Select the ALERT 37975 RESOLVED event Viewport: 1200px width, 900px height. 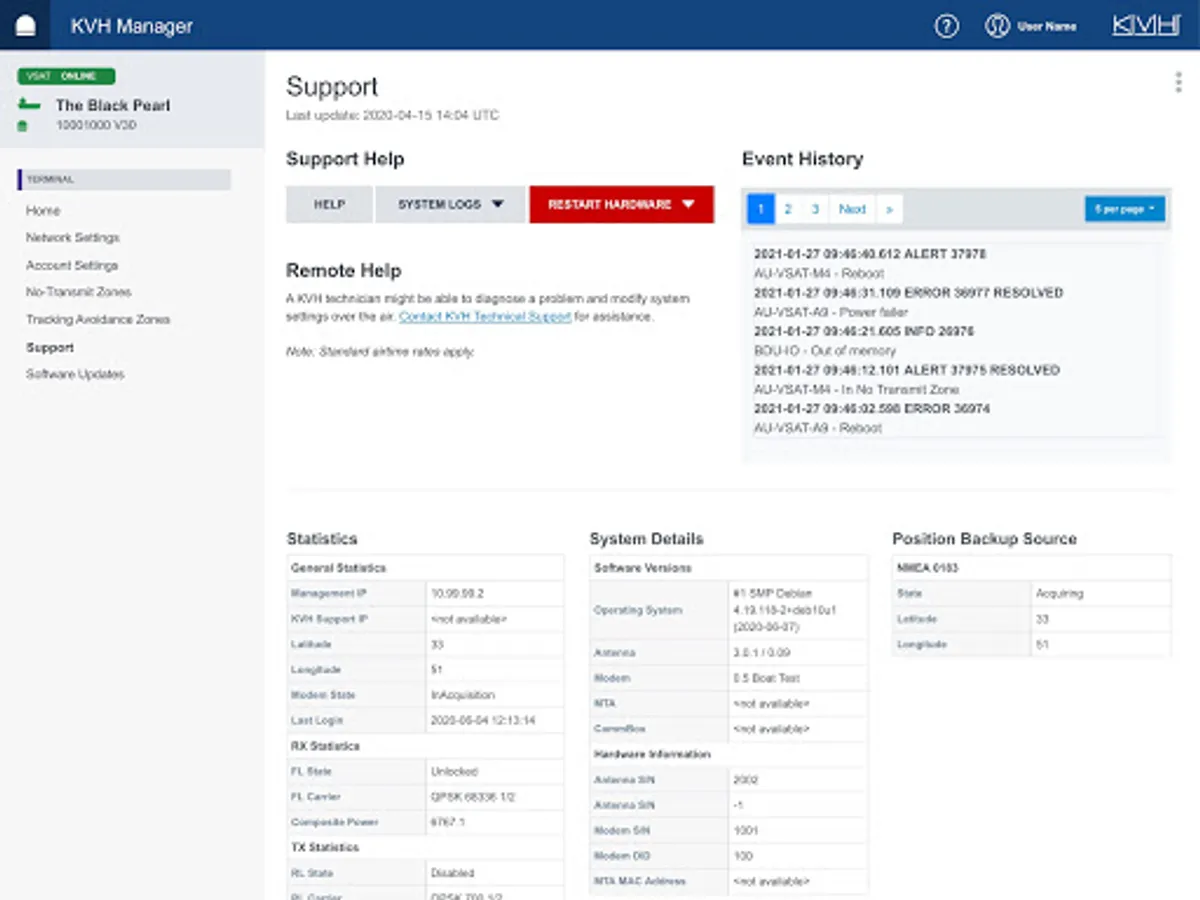(907, 370)
